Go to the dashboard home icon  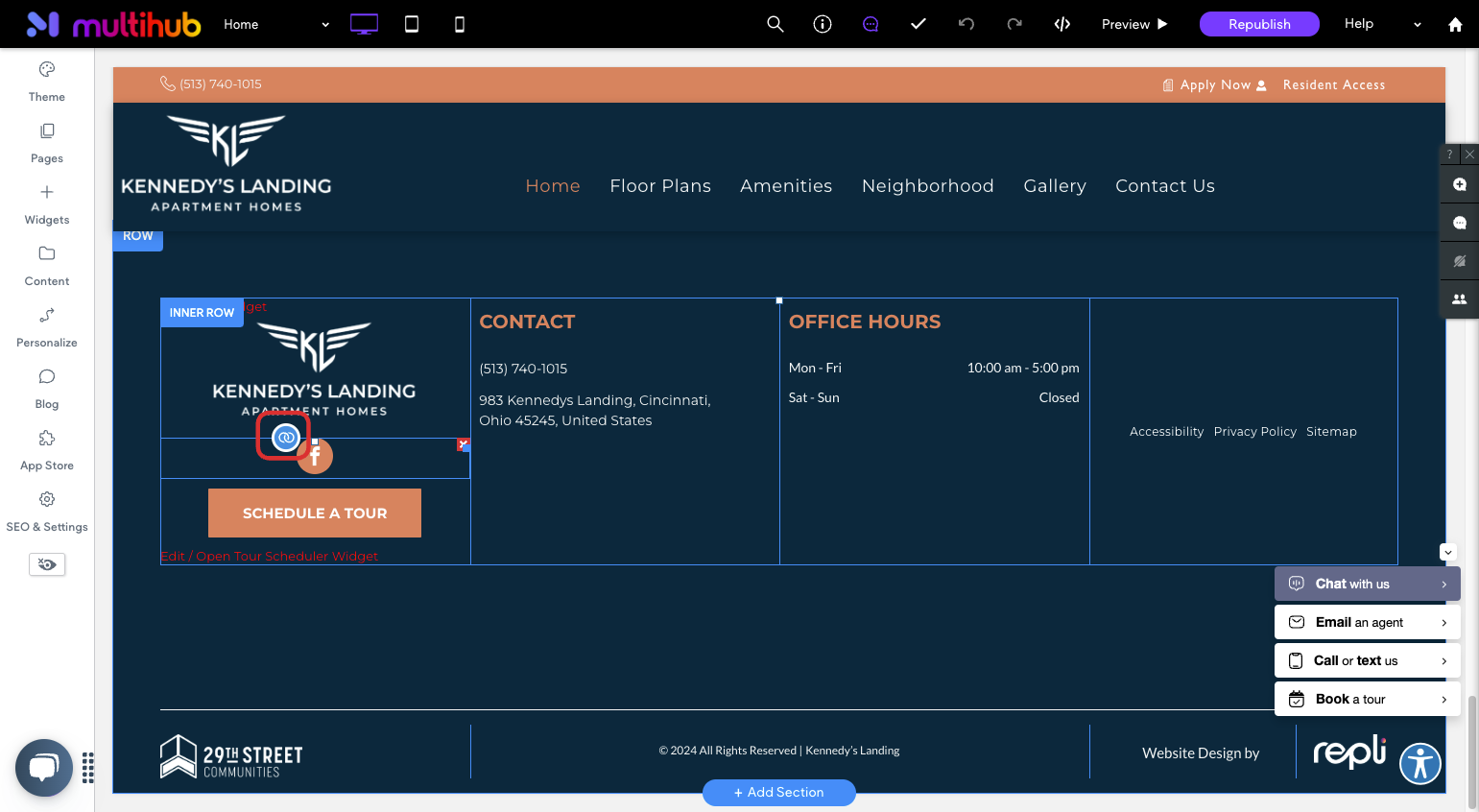tap(1455, 24)
